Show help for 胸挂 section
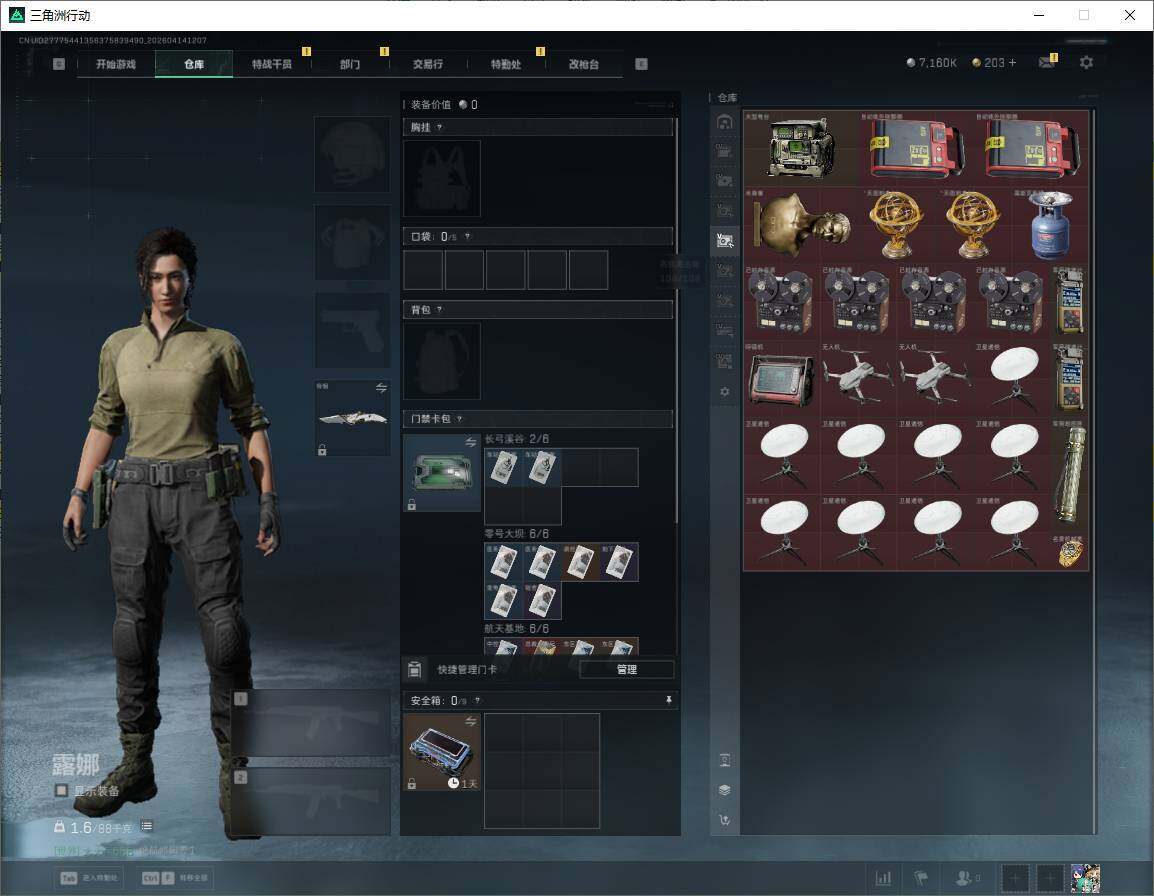This screenshot has width=1154, height=896. tap(439, 127)
